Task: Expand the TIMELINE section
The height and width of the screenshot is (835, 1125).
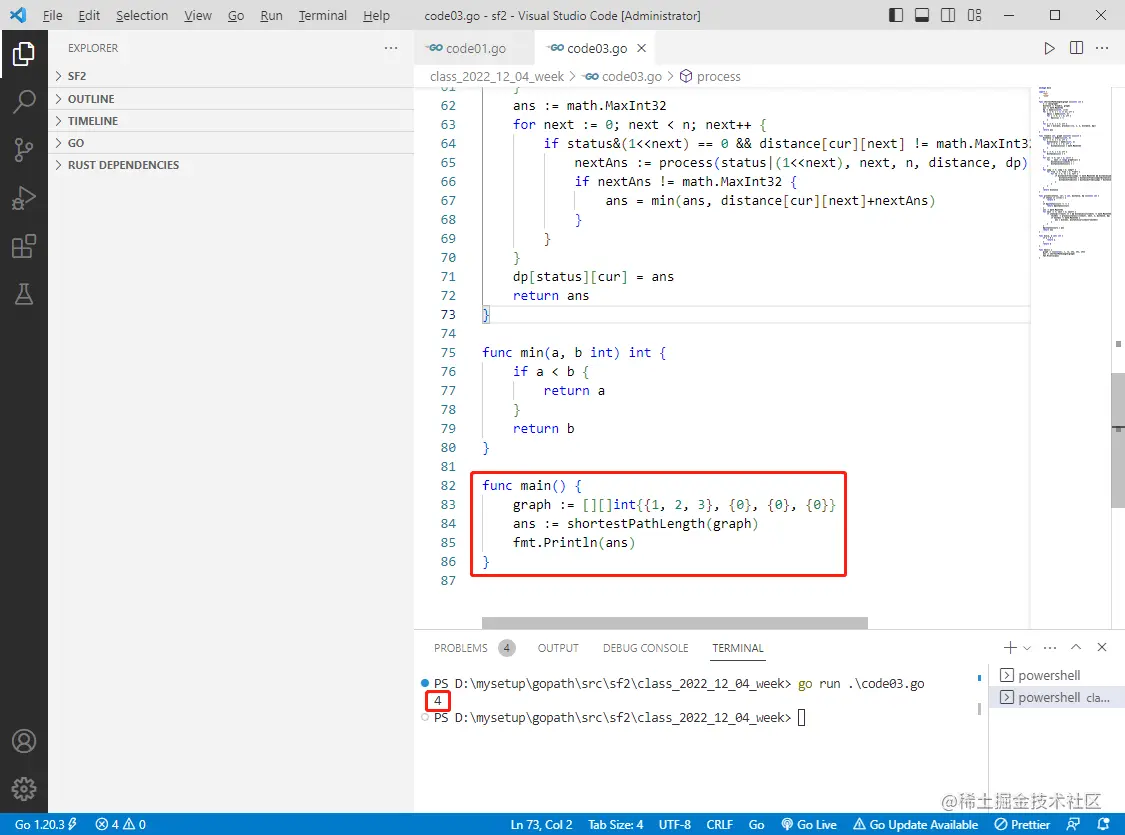Action: pos(231,121)
